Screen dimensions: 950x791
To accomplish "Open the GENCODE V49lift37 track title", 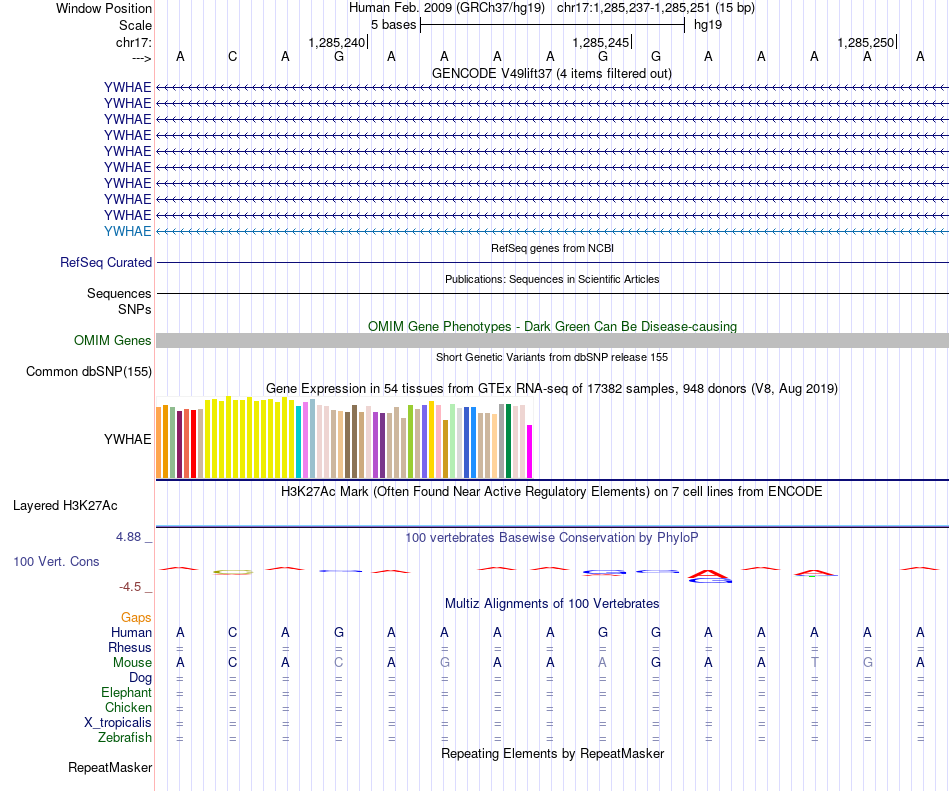I will coord(552,73).
